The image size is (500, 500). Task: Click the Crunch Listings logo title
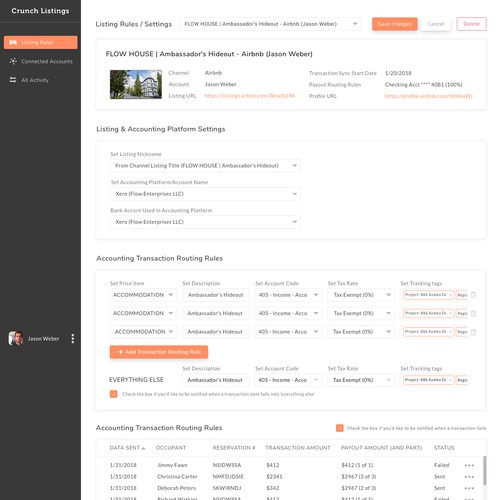40,11
